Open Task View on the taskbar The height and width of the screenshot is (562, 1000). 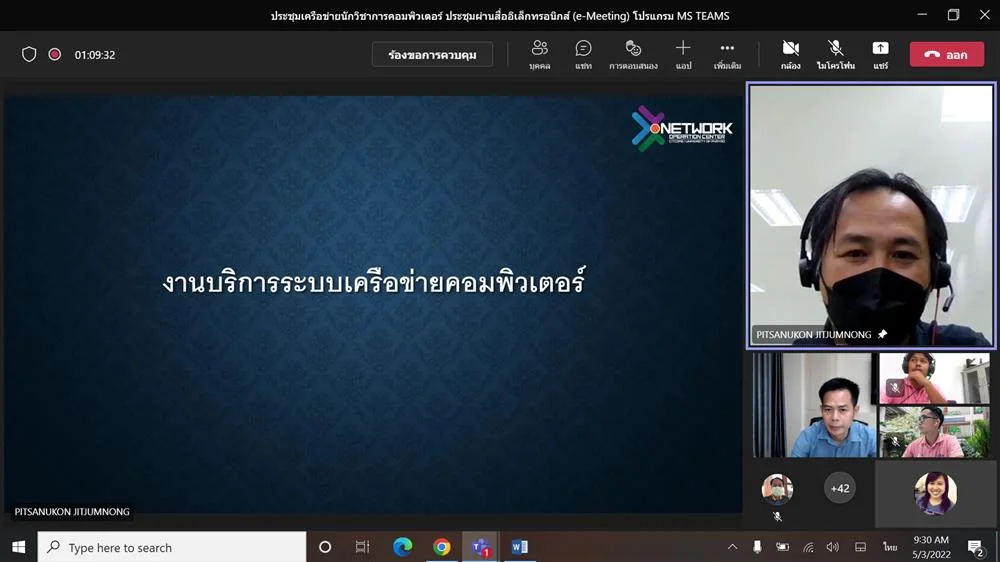tap(362, 547)
